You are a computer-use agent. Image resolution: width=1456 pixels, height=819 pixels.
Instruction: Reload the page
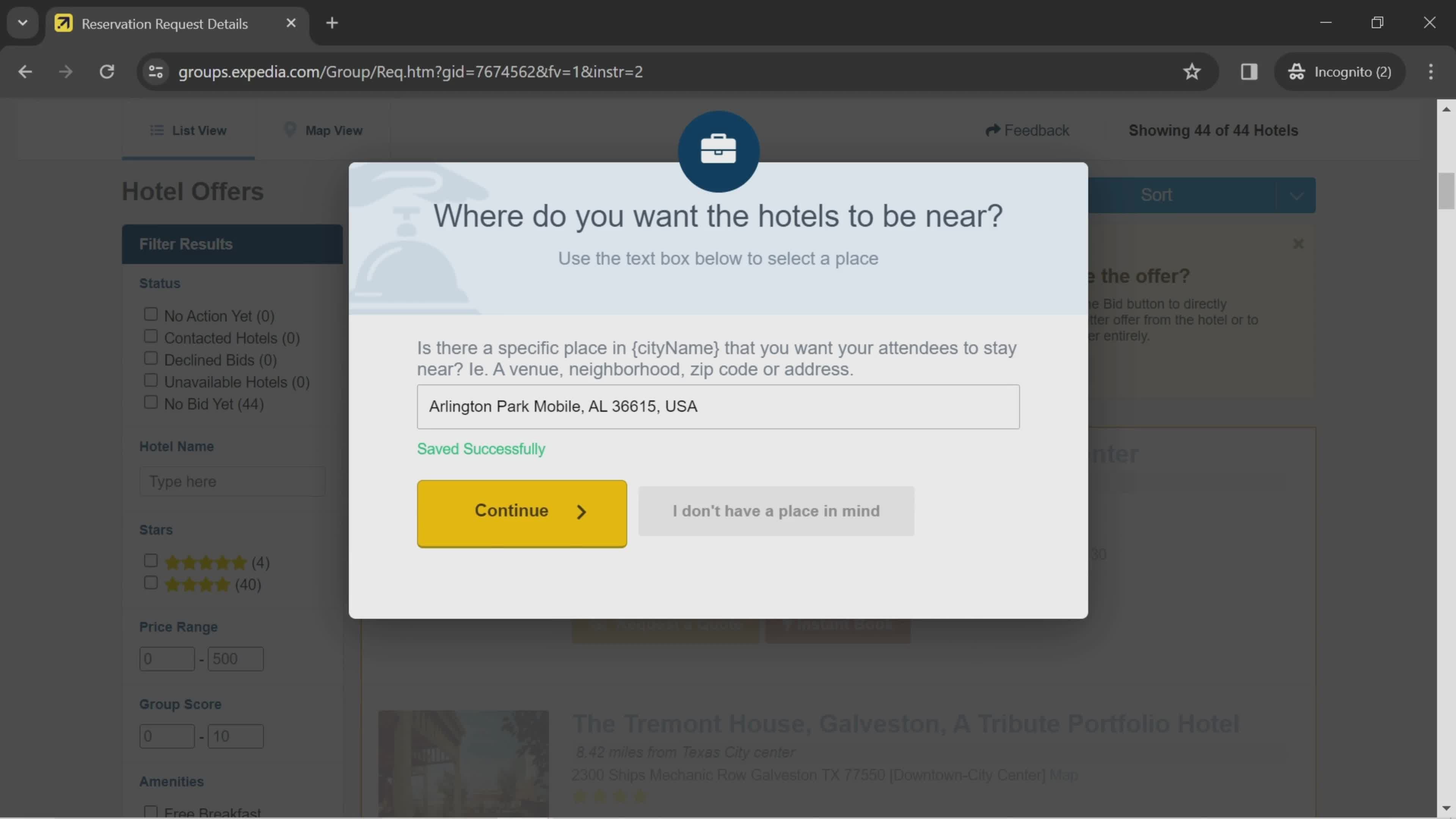[107, 72]
